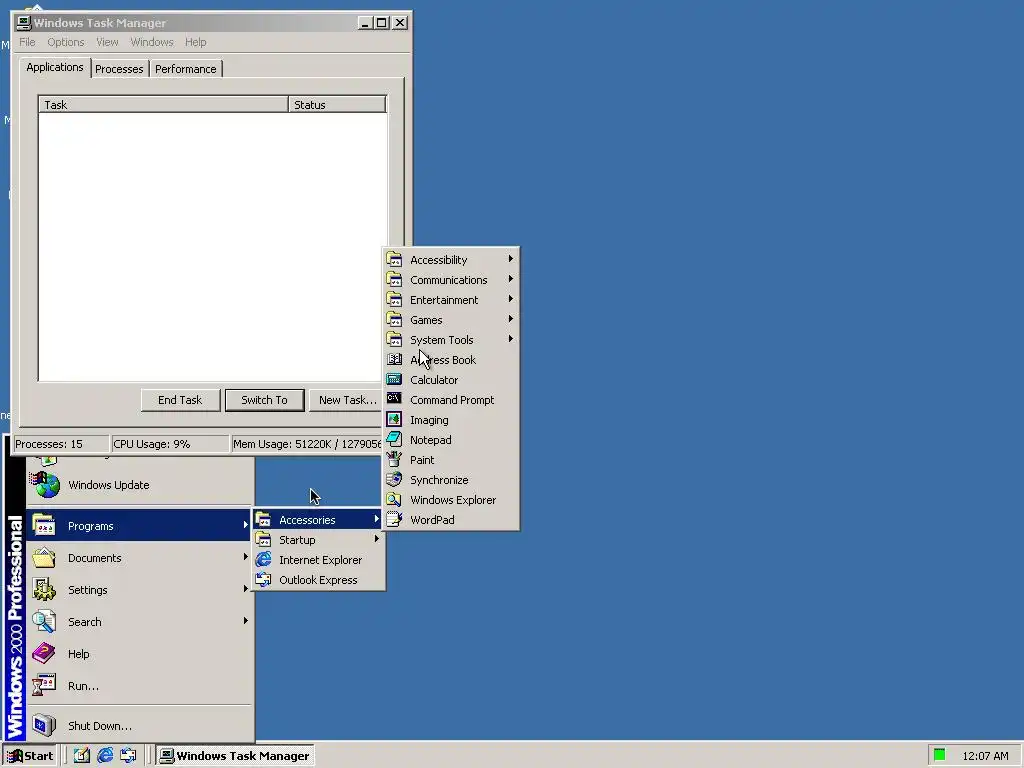Launch Synchronize via its icon
The height and width of the screenshot is (768, 1024).
pos(394,479)
